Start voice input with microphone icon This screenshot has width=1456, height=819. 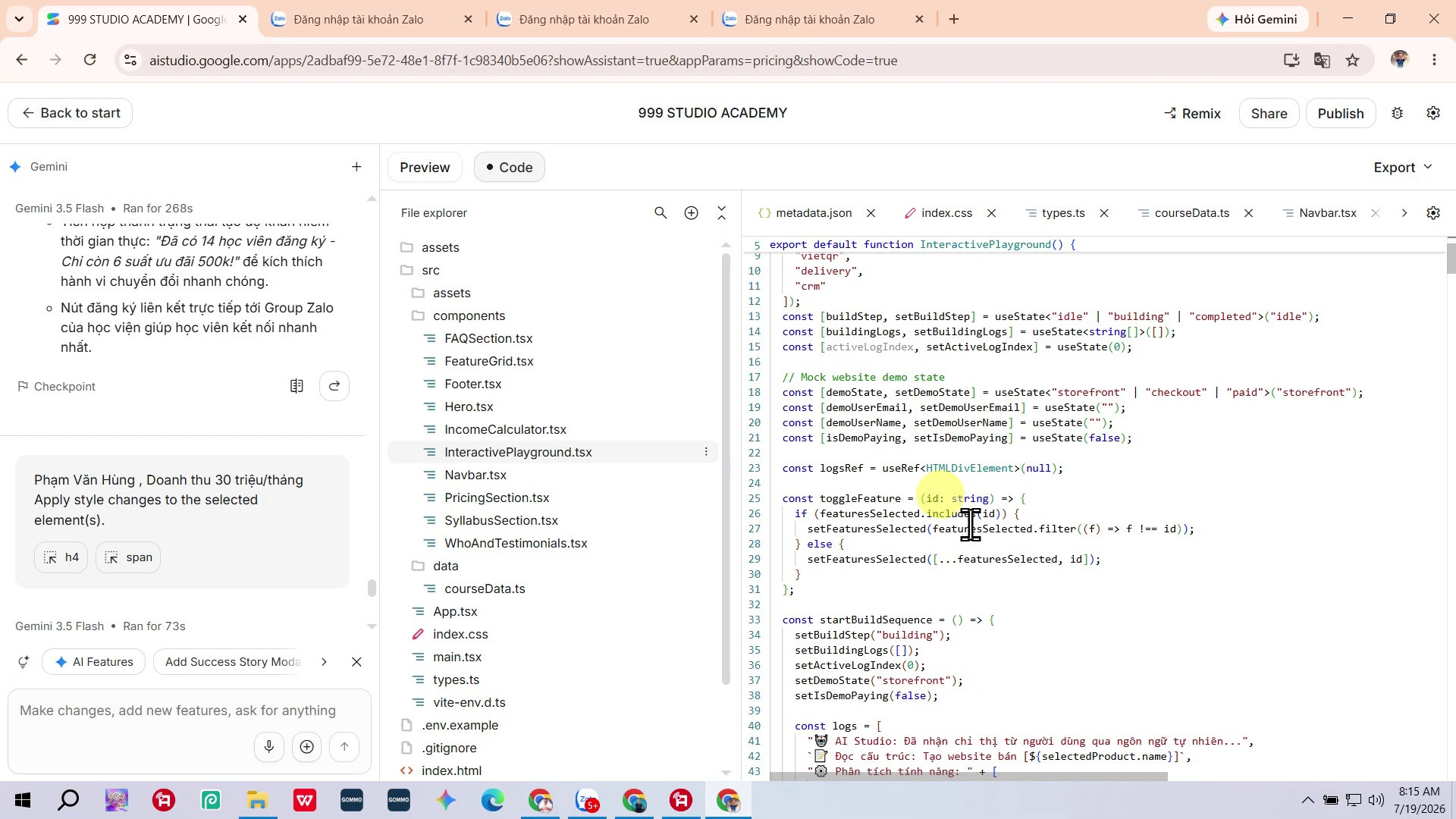[x=268, y=747]
